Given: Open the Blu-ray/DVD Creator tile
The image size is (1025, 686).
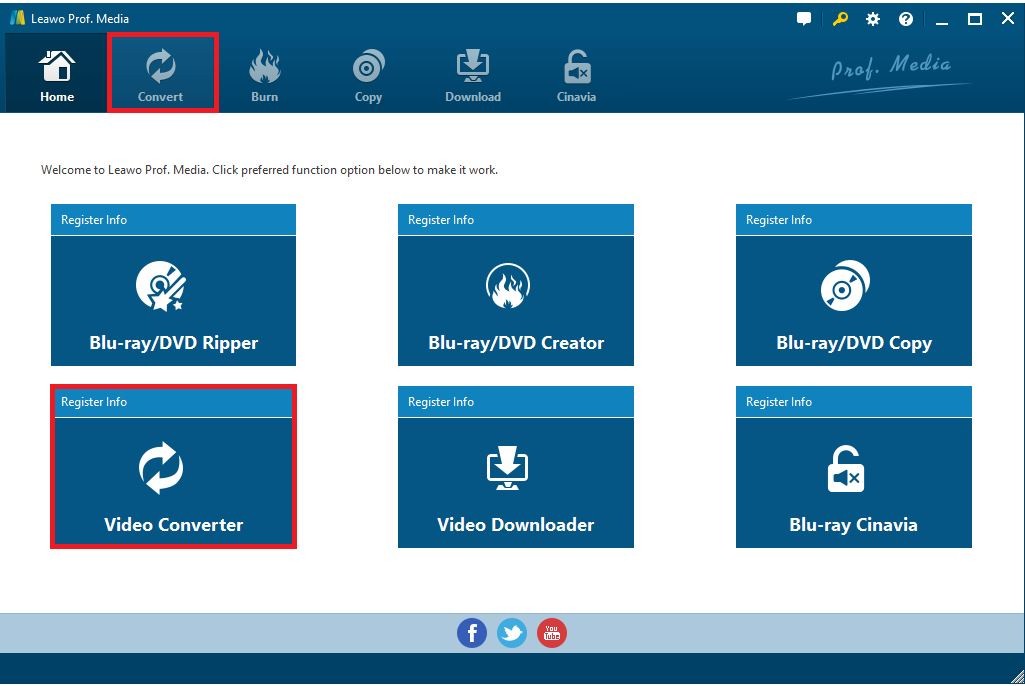Looking at the screenshot, I should tap(515, 300).
